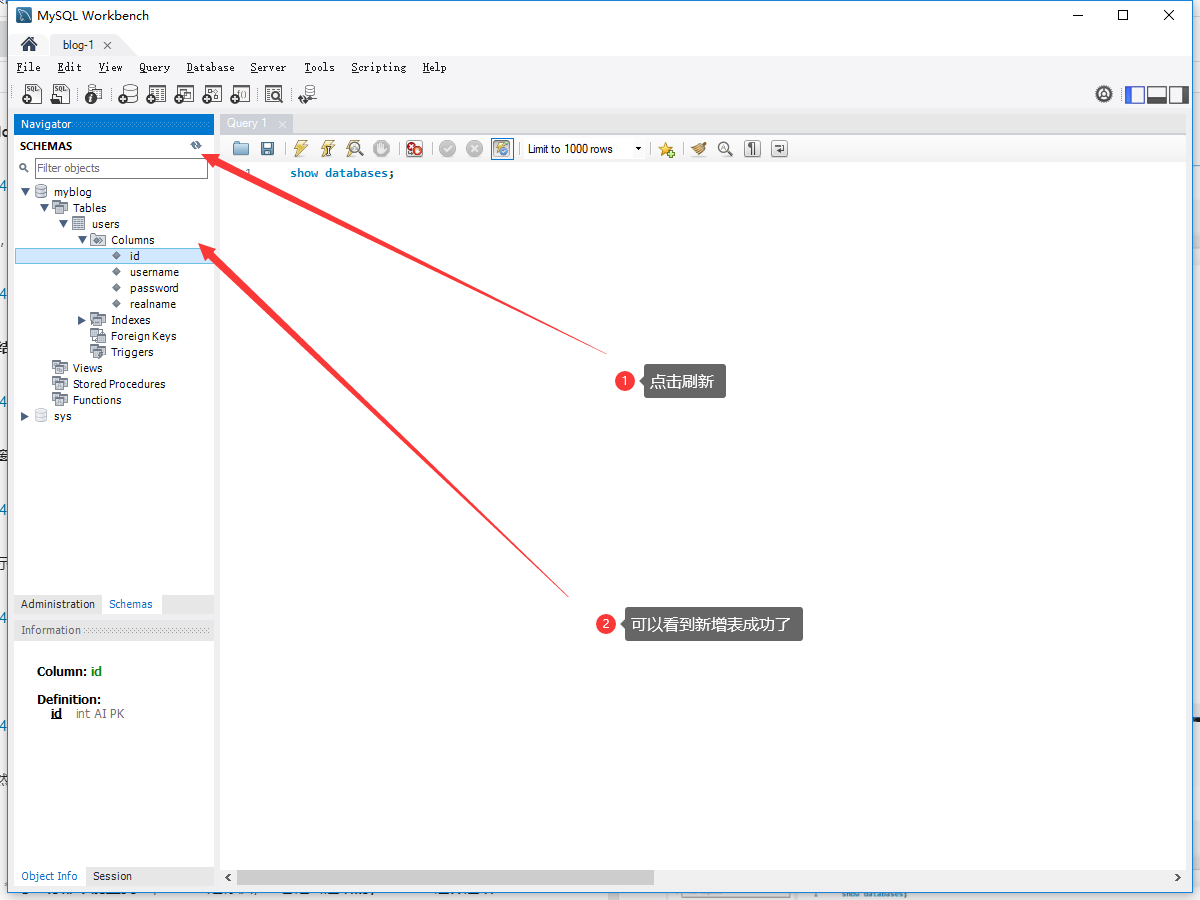Toggle the left sidebar panel visibility
Viewport: 1200px width, 900px height.
[1135, 95]
